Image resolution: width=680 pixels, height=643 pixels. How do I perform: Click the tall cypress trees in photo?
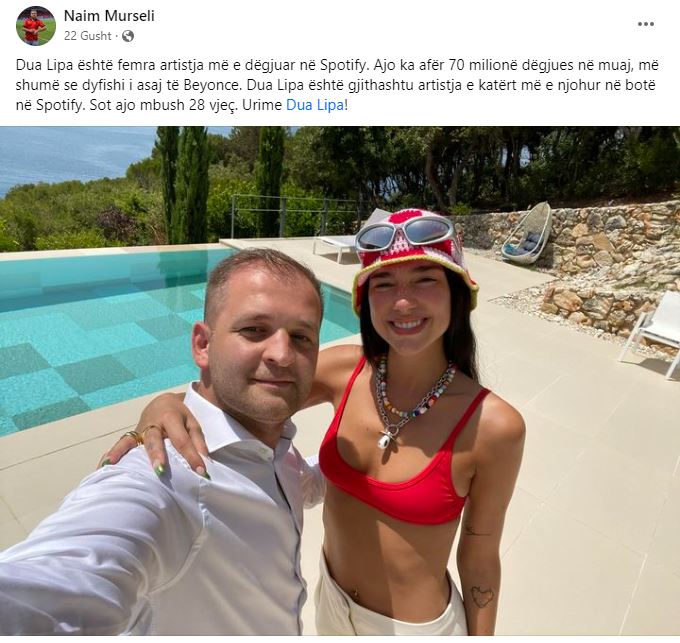click(x=184, y=182)
